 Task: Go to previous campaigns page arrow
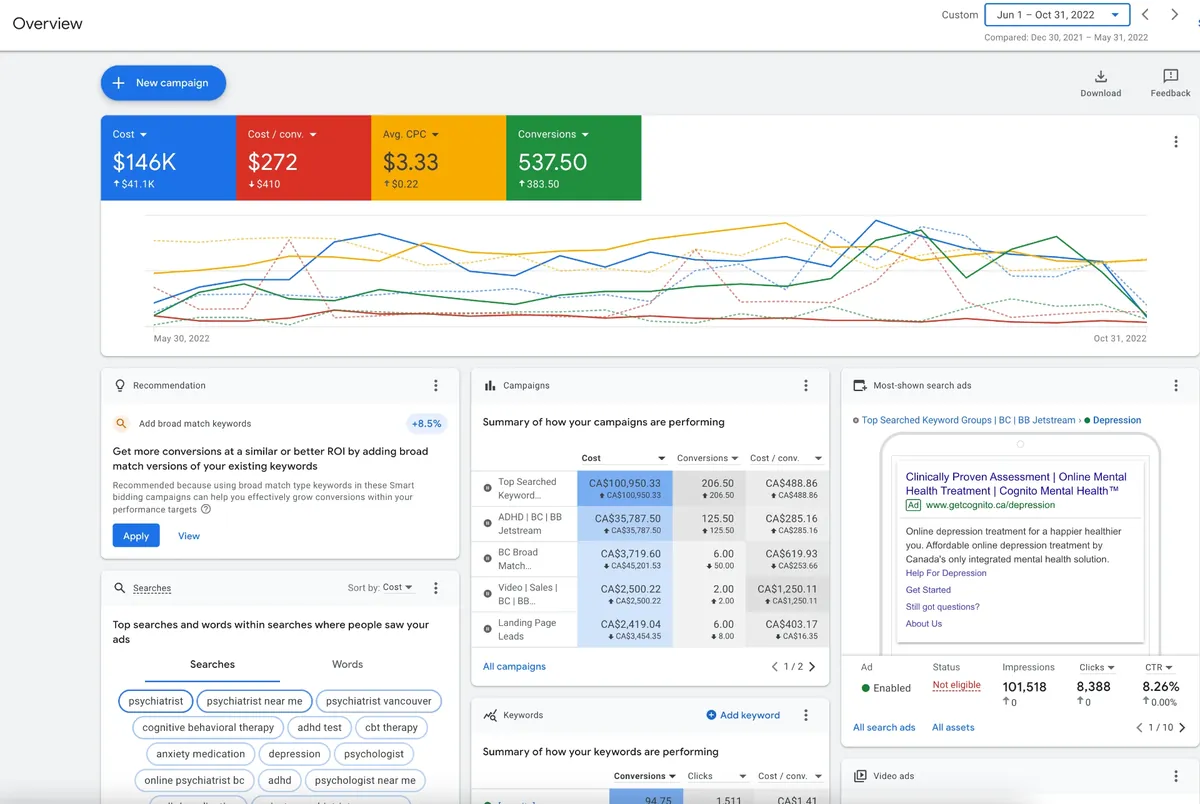(775, 667)
